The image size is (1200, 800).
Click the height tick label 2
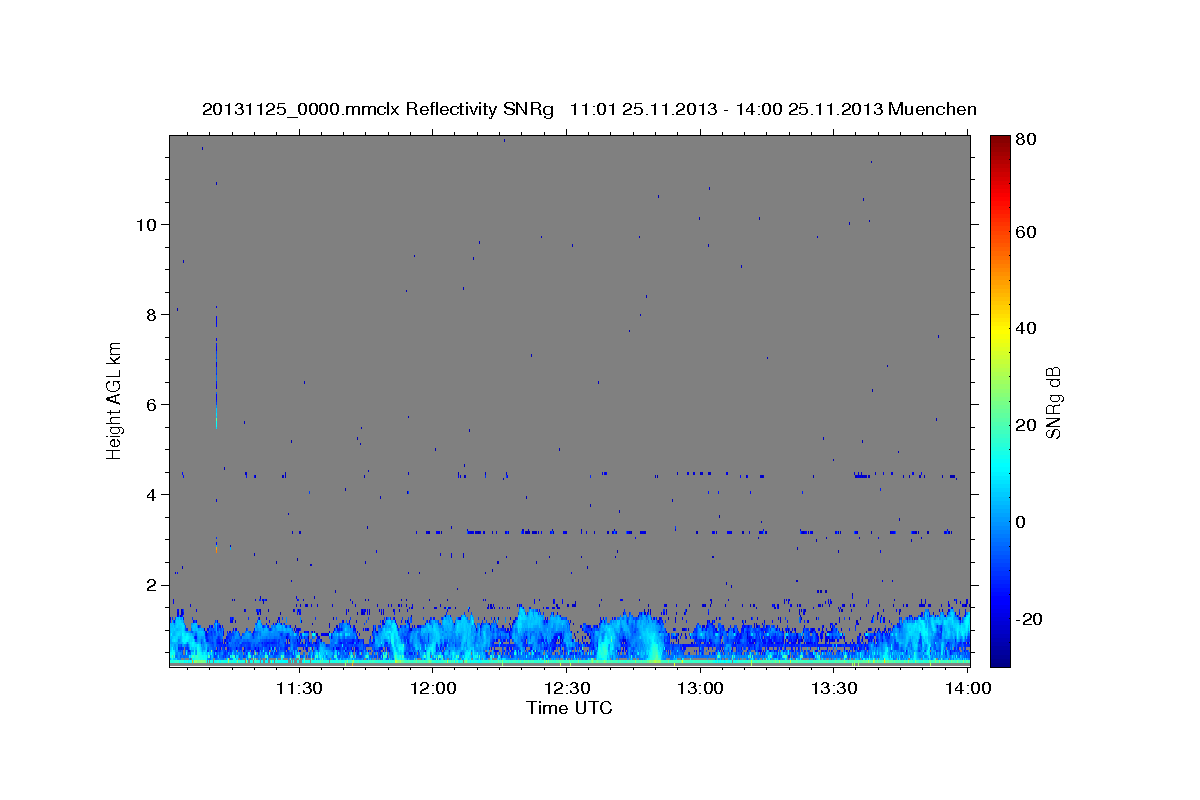point(149,584)
